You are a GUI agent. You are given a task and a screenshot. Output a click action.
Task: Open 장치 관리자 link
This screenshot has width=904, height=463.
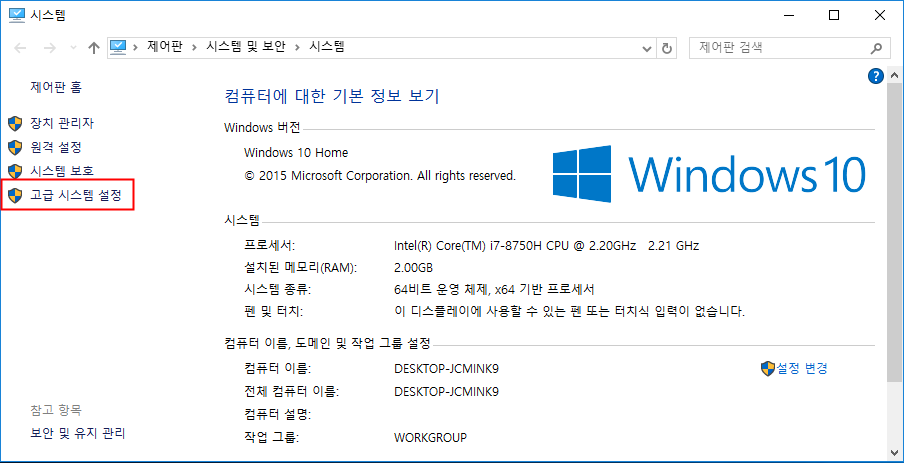pos(62,123)
